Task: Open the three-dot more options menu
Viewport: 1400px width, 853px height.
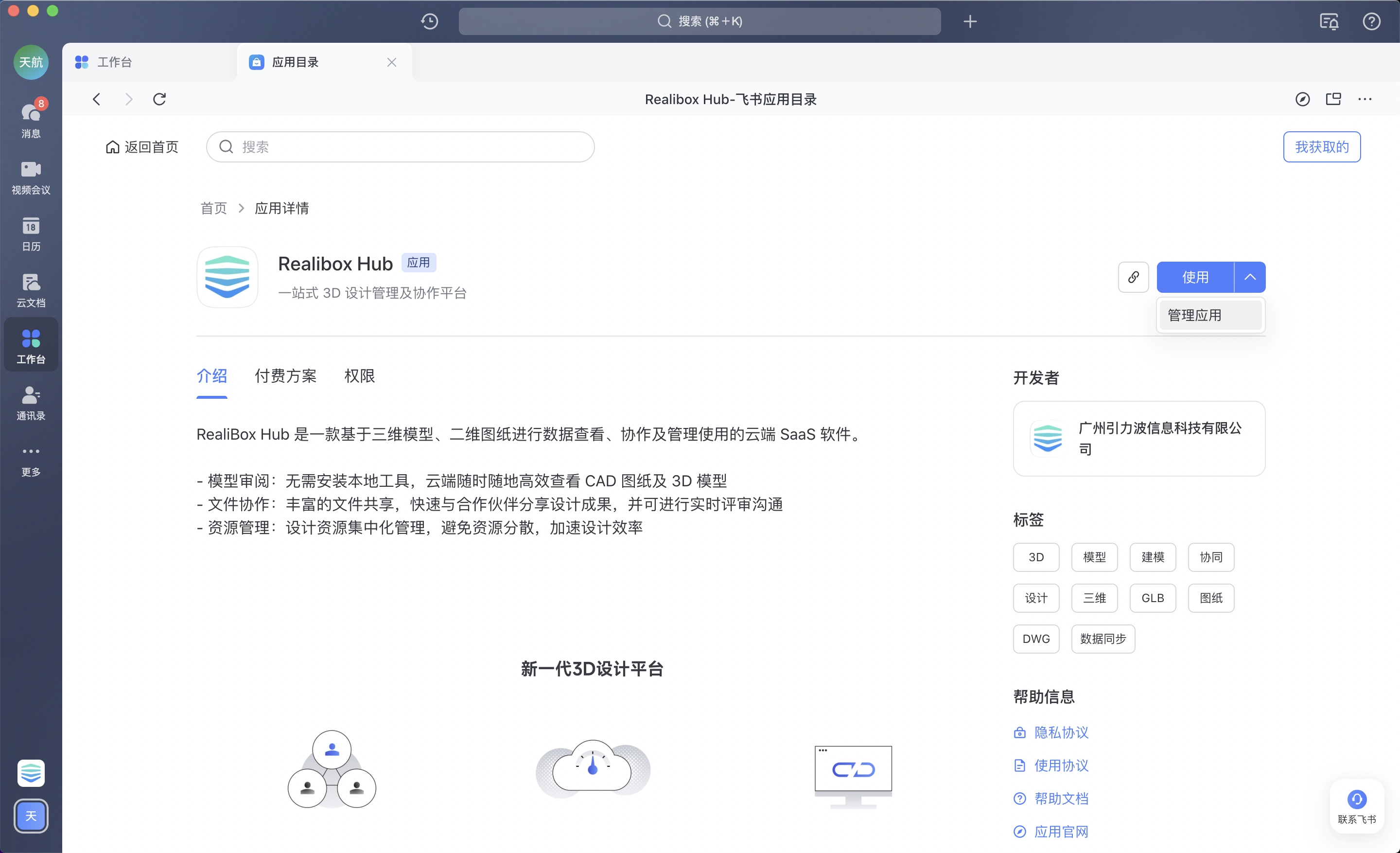Action: (x=1364, y=99)
